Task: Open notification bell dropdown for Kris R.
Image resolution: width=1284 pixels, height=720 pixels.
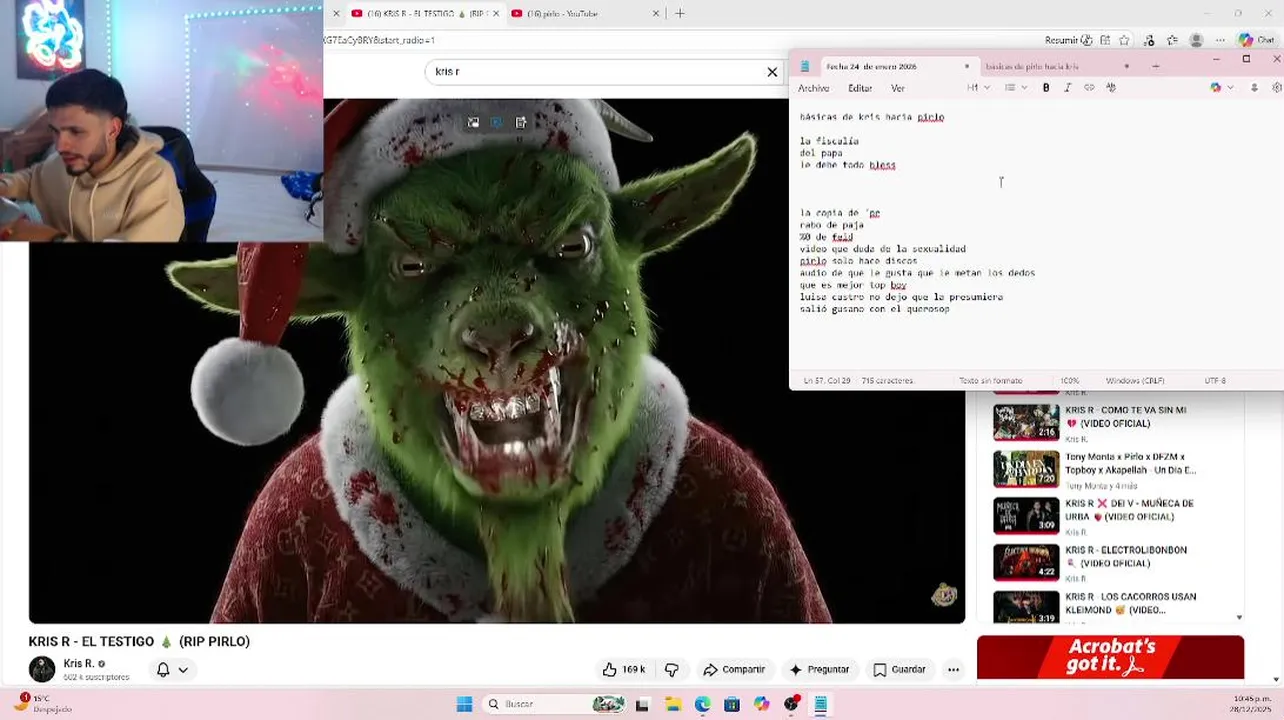Action: [172, 670]
